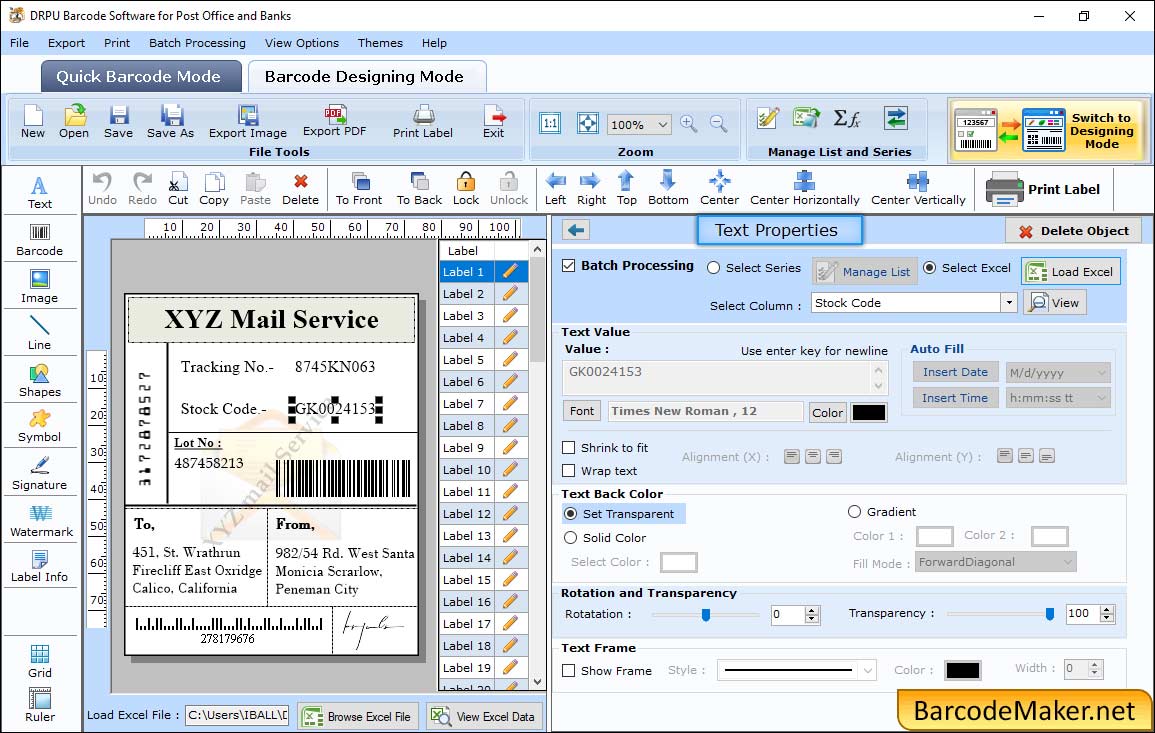Delete the selected object from toolbar
The width and height of the screenshot is (1155, 733).
pos(301,189)
